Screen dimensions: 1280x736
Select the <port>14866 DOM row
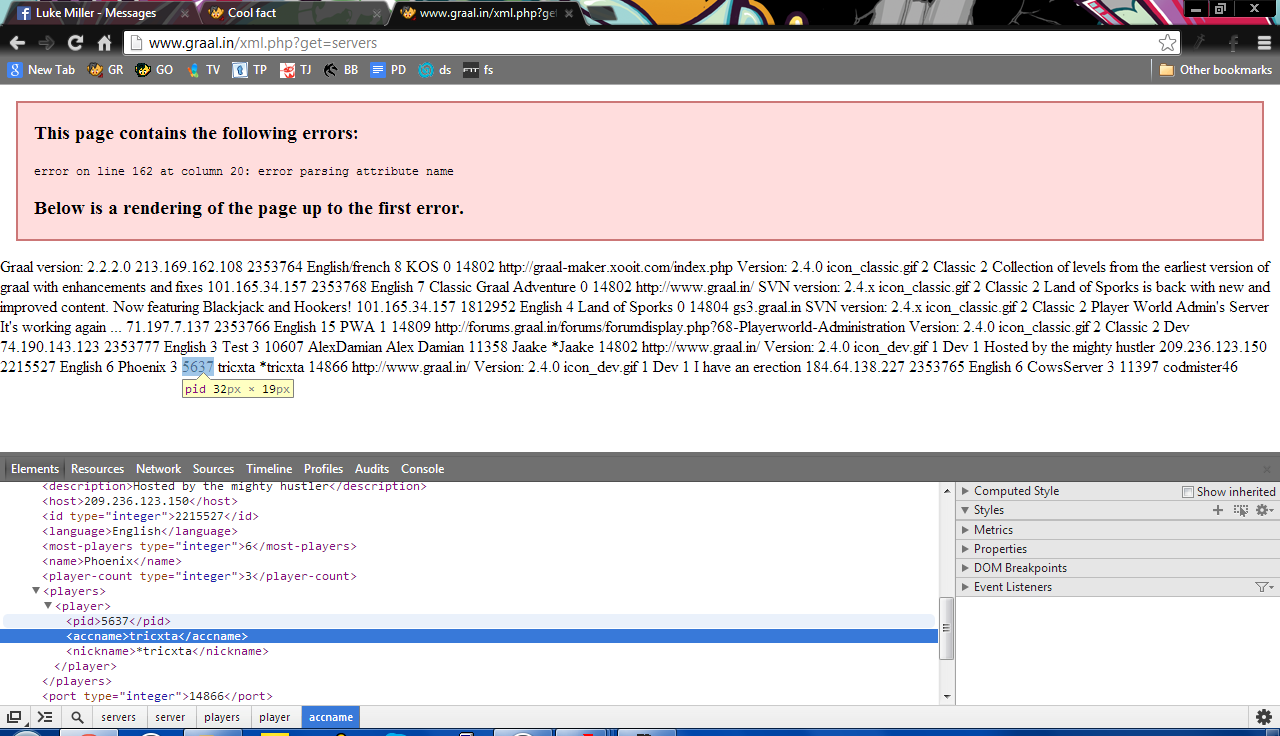(x=470, y=696)
